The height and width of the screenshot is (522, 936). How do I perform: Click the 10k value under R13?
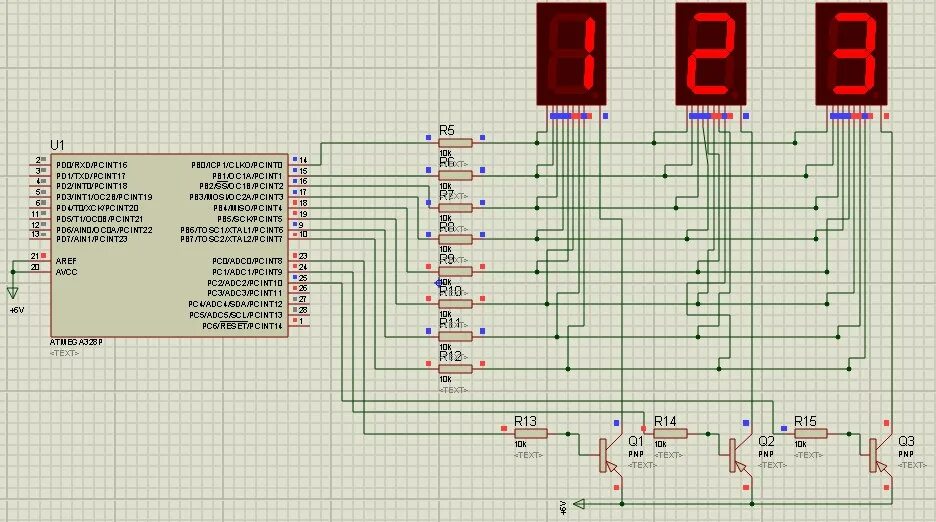[521, 444]
